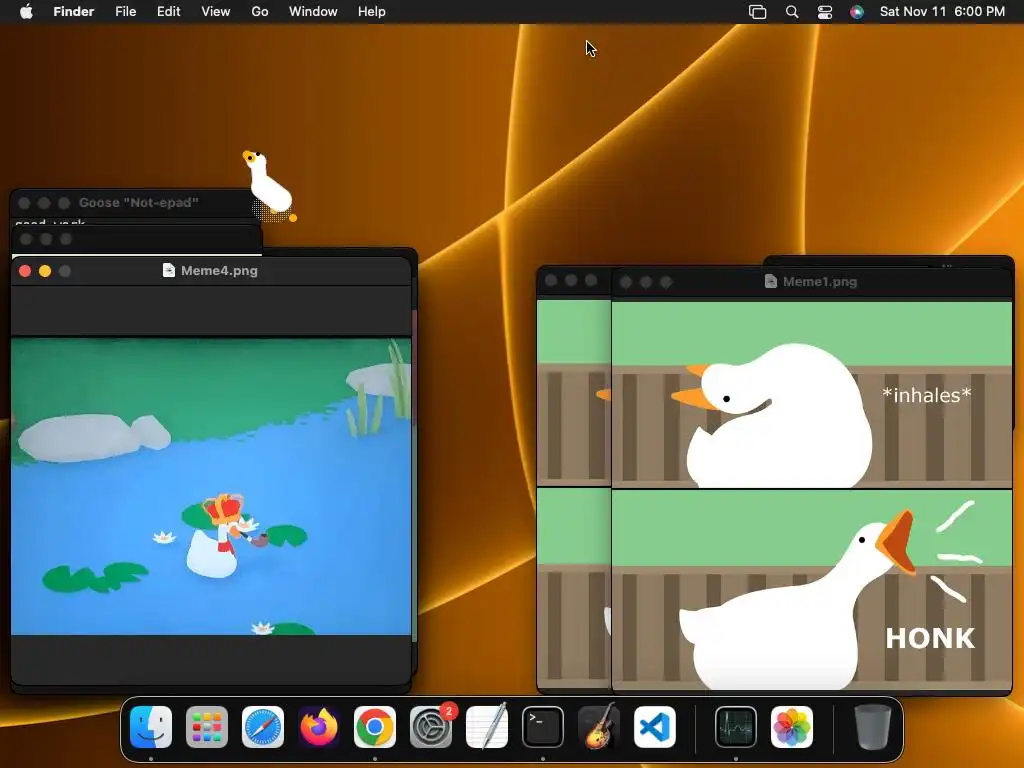Open the File menu
This screenshot has height=768, width=1024.
[x=125, y=12]
